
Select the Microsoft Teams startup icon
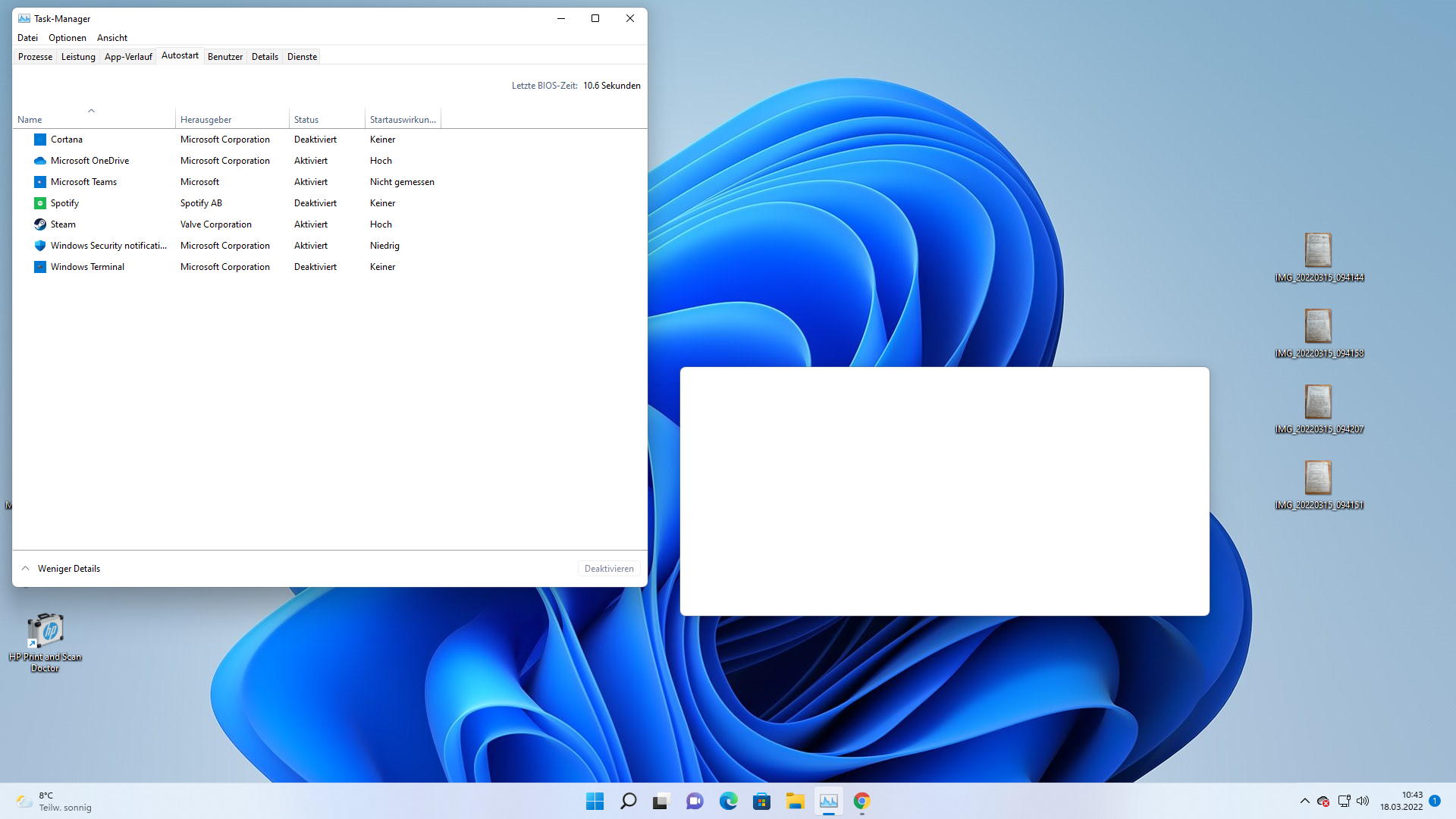point(40,182)
